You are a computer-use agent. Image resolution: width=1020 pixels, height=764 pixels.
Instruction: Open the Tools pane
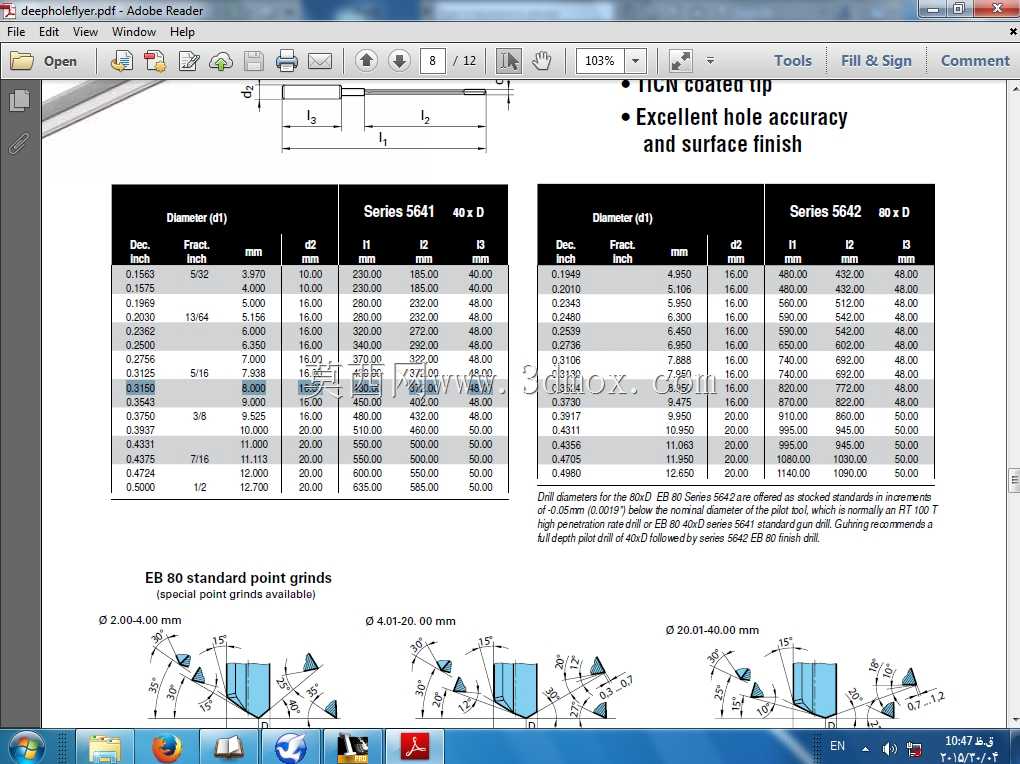792,61
